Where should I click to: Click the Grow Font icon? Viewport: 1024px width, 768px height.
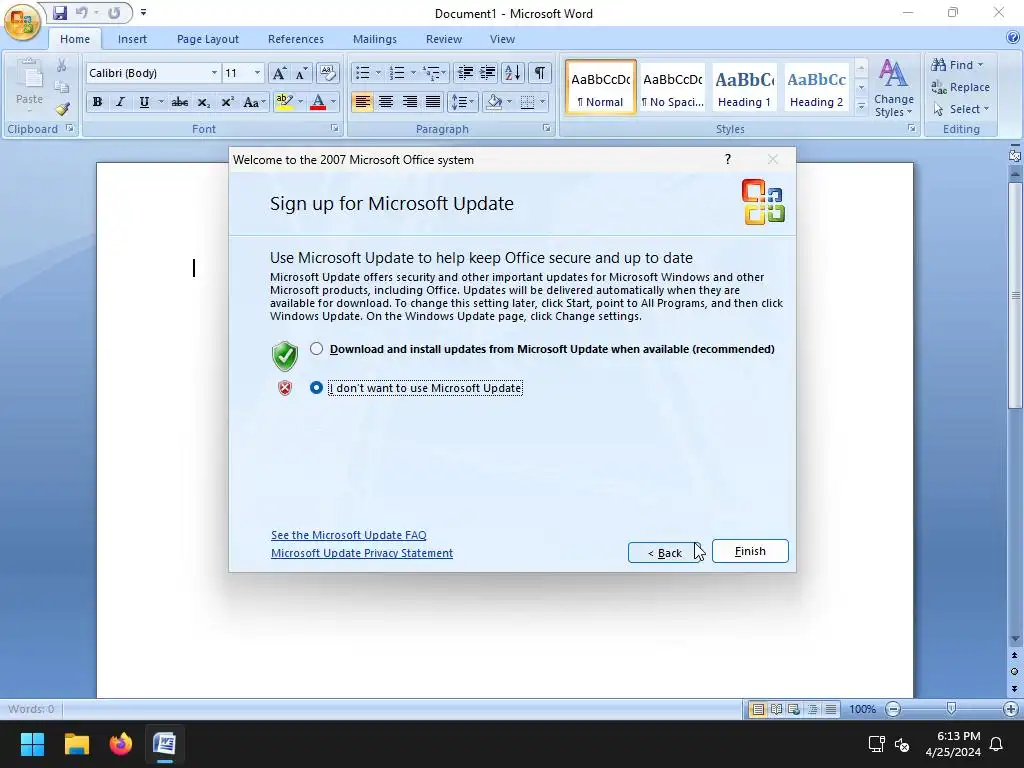coord(279,73)
